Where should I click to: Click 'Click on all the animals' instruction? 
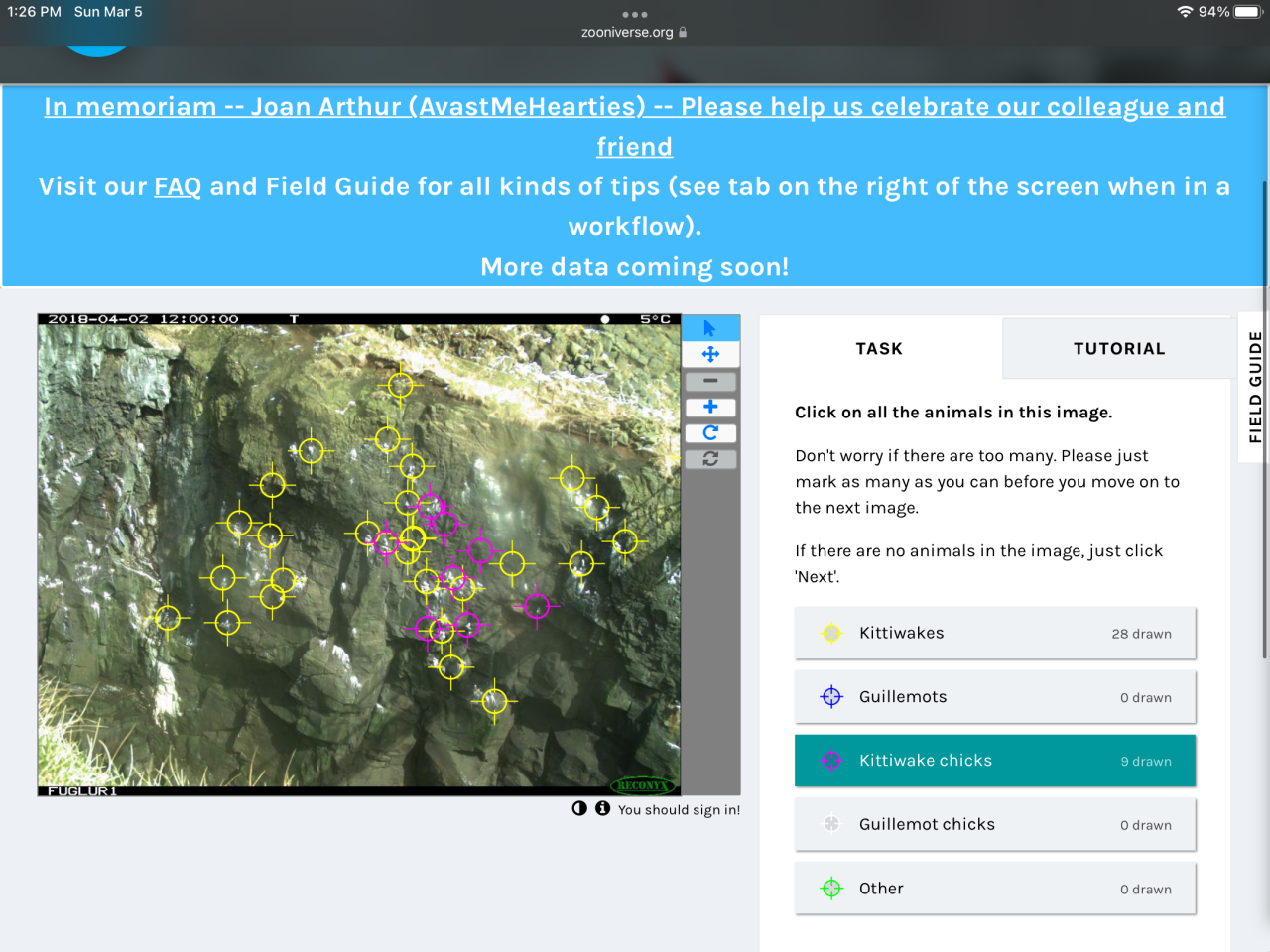(x=953, y=413)
